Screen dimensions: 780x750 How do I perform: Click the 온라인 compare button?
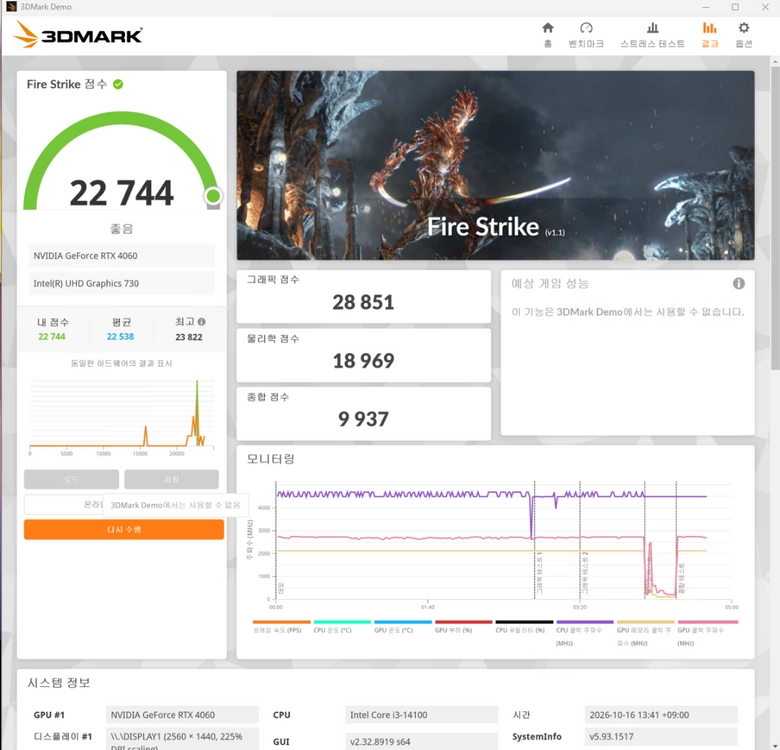pos(64,504)
